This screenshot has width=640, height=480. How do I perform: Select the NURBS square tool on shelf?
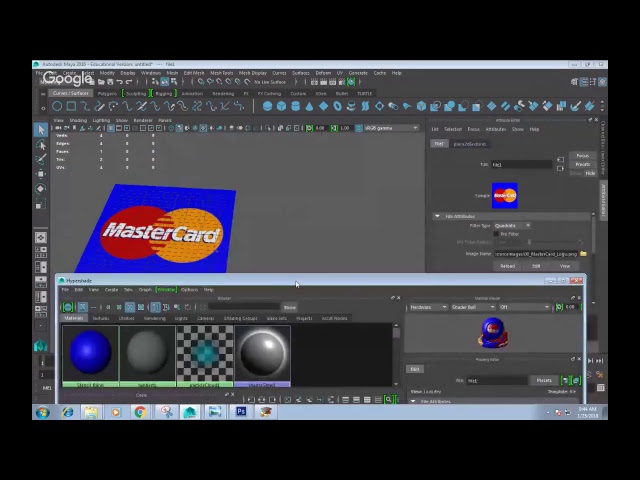pyautogui.click(x=71, y=107)
